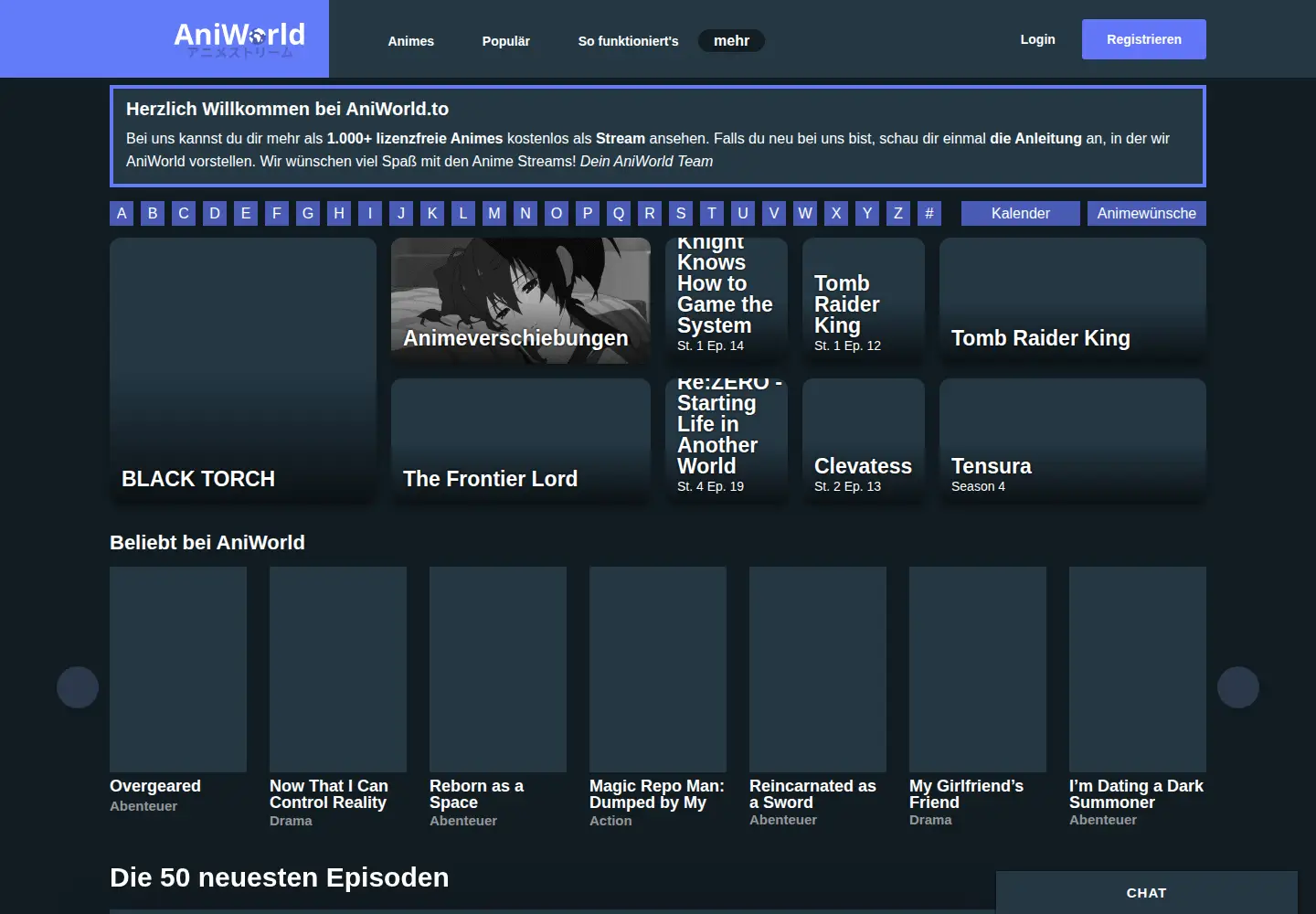Open Tensura Season 4 card
Screen dimensions: 1316x914
tap(1073, 441)
